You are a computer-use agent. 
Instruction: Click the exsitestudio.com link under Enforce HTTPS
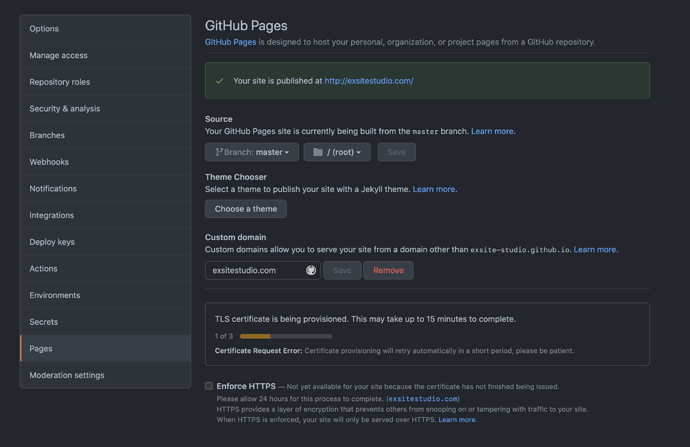(x=423, y=399)
